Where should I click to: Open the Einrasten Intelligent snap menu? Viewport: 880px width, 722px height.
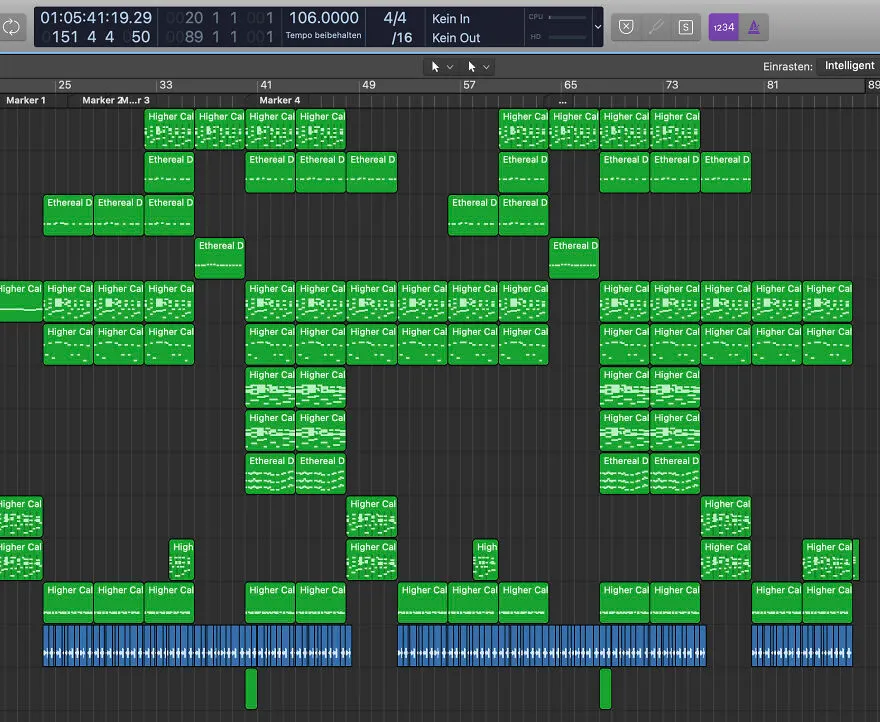pyautogui.click(x=848, y=66)
